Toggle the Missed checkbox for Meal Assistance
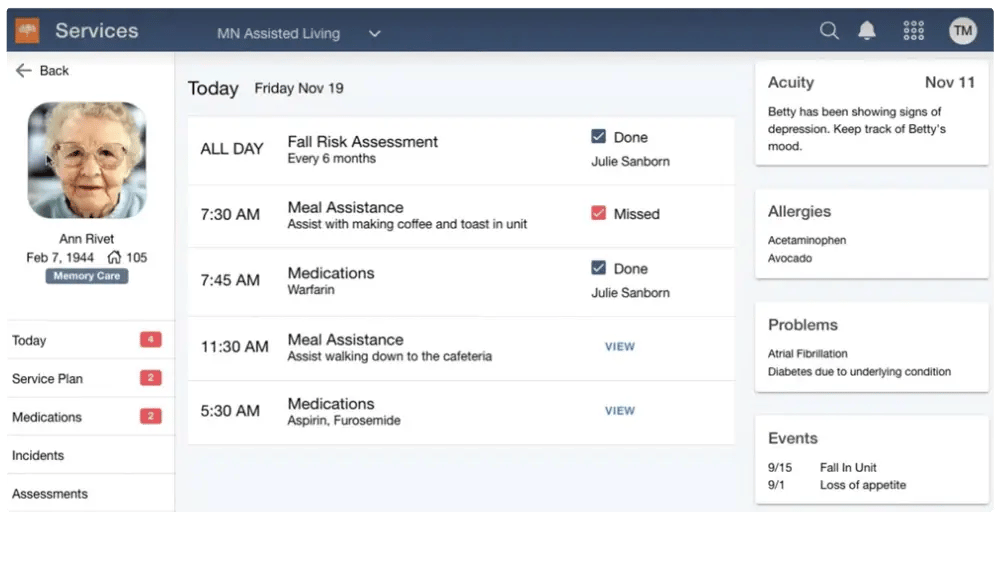Viewport: 1000px width, 575px height. (599, 213)
